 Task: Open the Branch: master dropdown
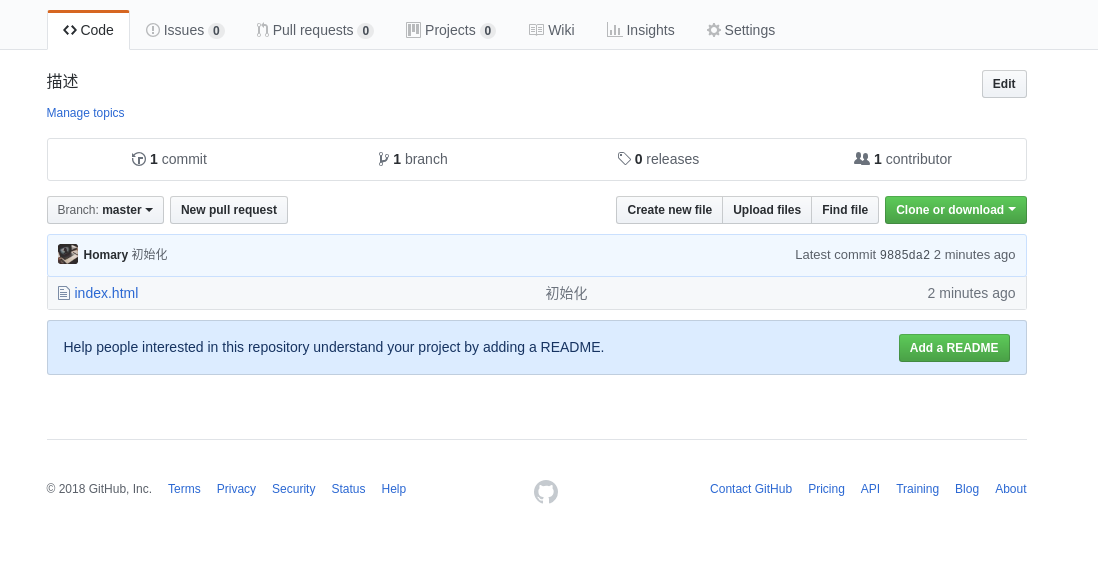[106, 210]
